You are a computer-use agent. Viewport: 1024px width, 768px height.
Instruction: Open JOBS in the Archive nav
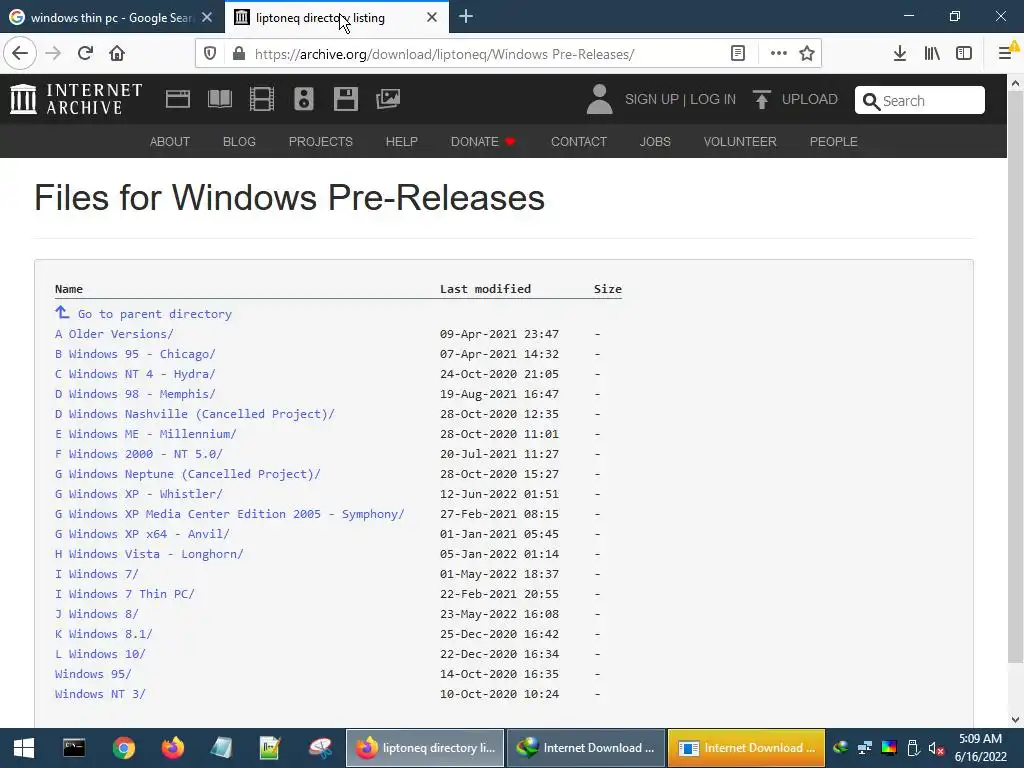point(655,142)
